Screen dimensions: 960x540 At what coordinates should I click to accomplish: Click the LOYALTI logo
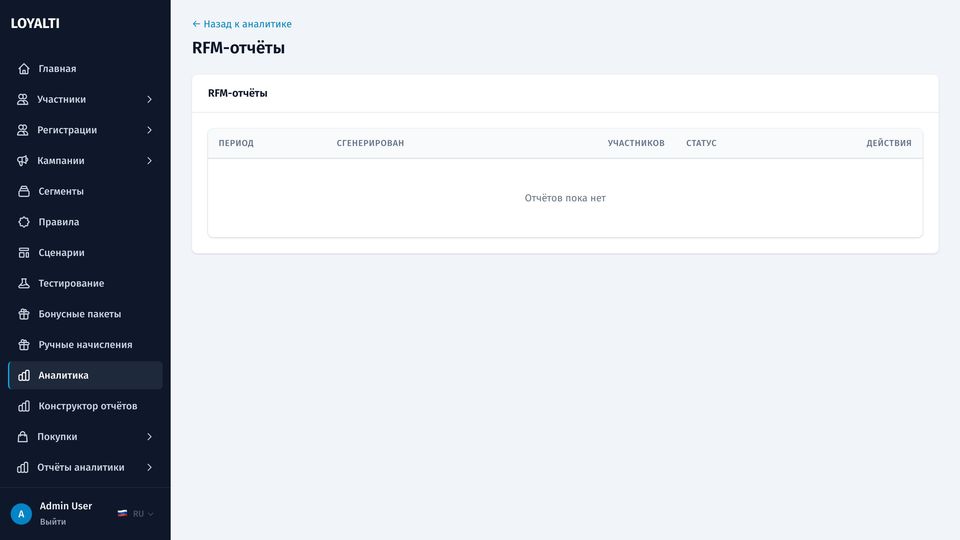click(35, 23)
